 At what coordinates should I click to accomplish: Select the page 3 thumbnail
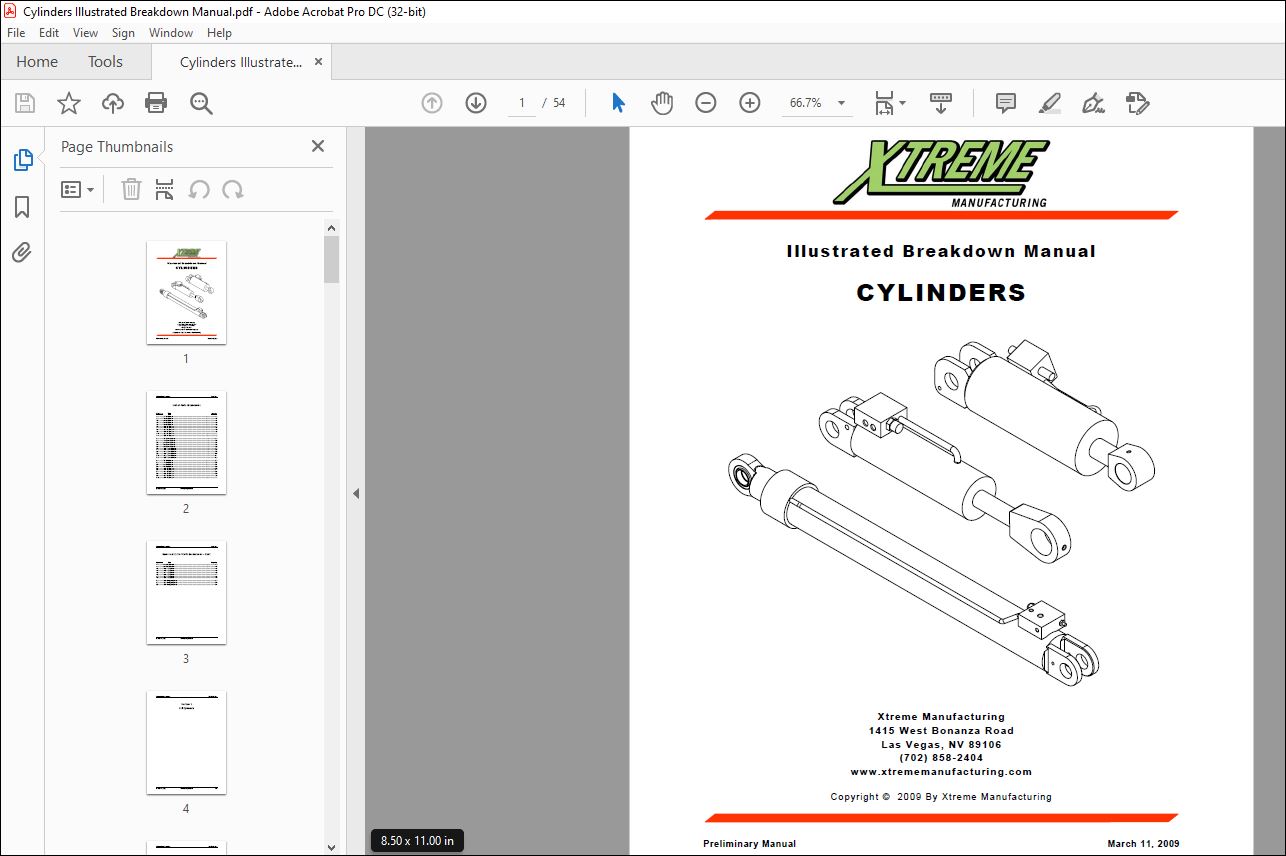click(186, 592)
